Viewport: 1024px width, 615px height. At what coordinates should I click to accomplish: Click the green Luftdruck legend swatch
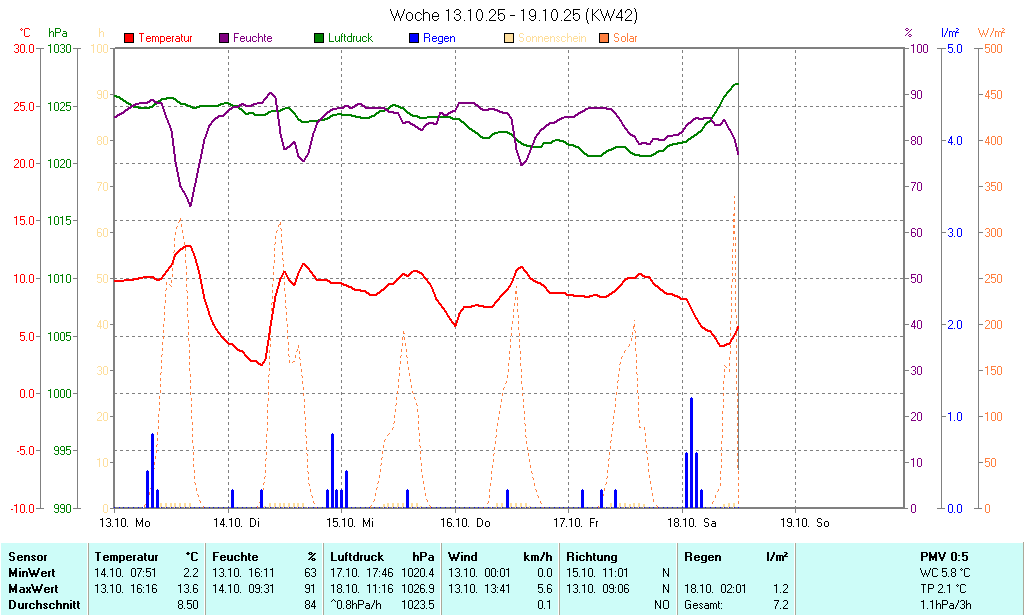click(319, 38)
